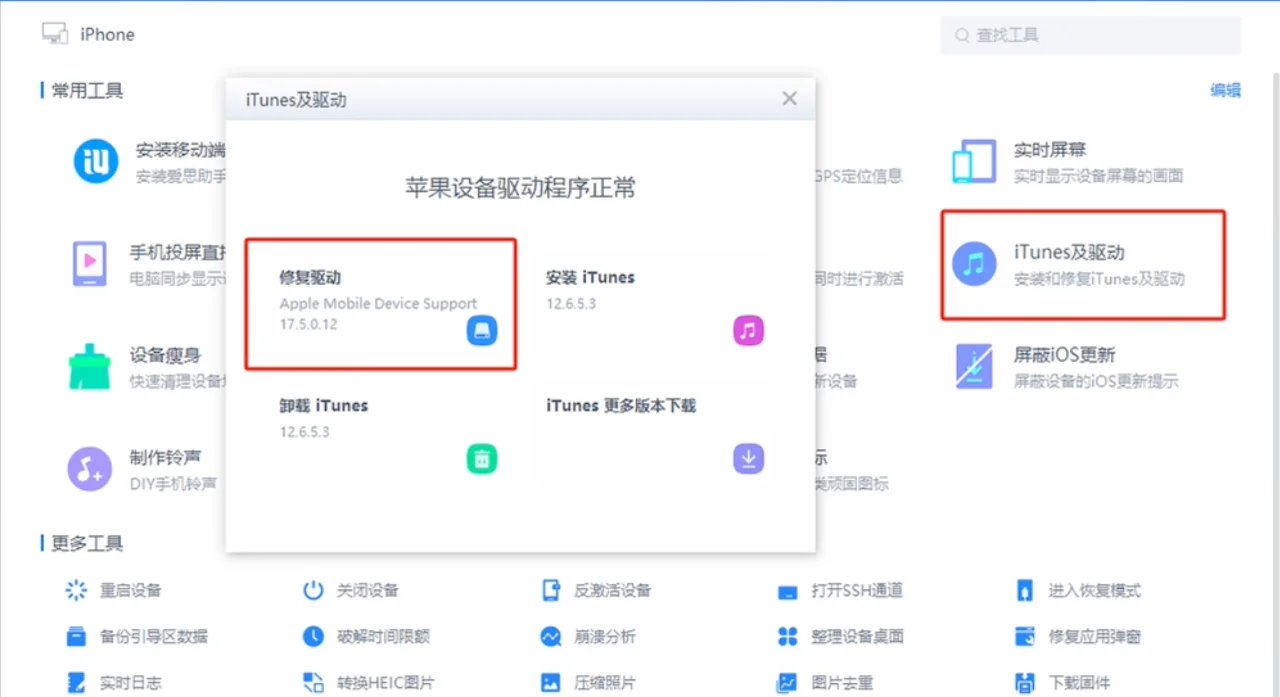Click the green 卸载 iTunes uninstall icon
Screen dimensions: 1280x697
482,458
